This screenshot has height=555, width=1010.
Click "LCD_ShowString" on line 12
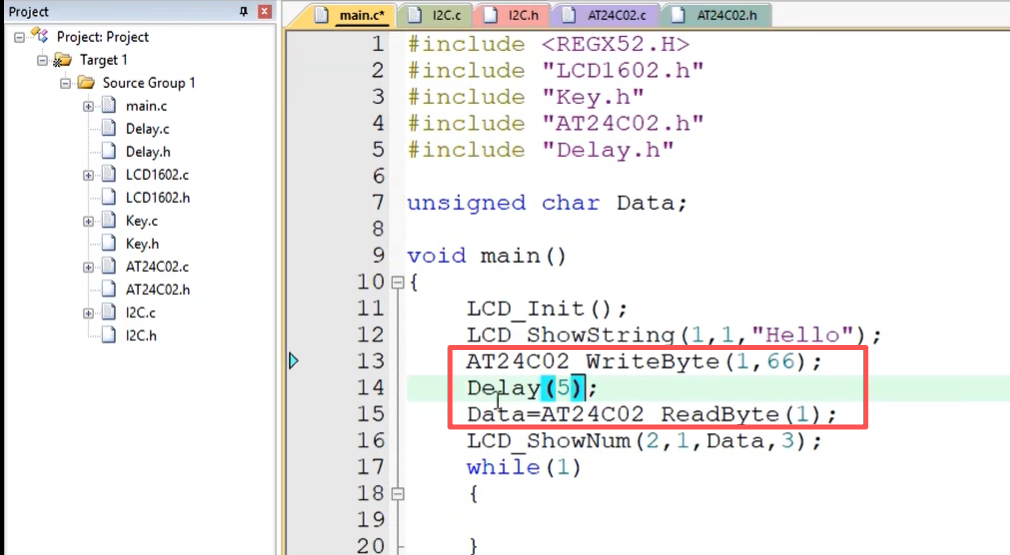[x=571, y=335]
